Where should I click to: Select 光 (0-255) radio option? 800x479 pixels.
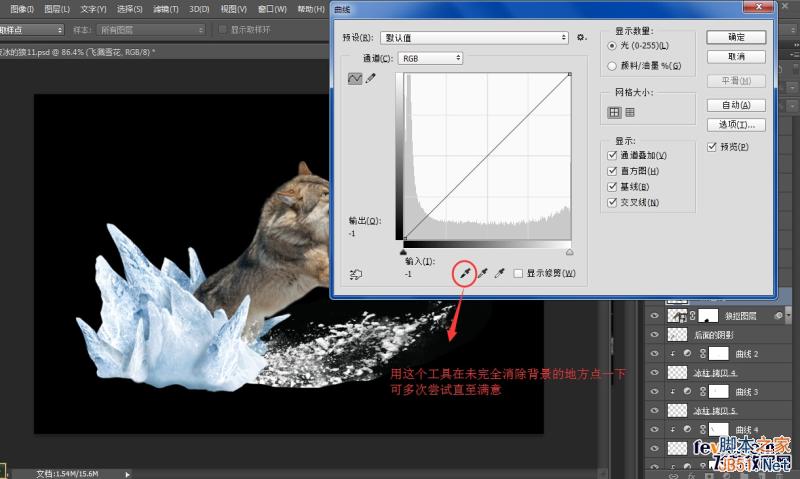pyautogui.click(x=612, y=46)
